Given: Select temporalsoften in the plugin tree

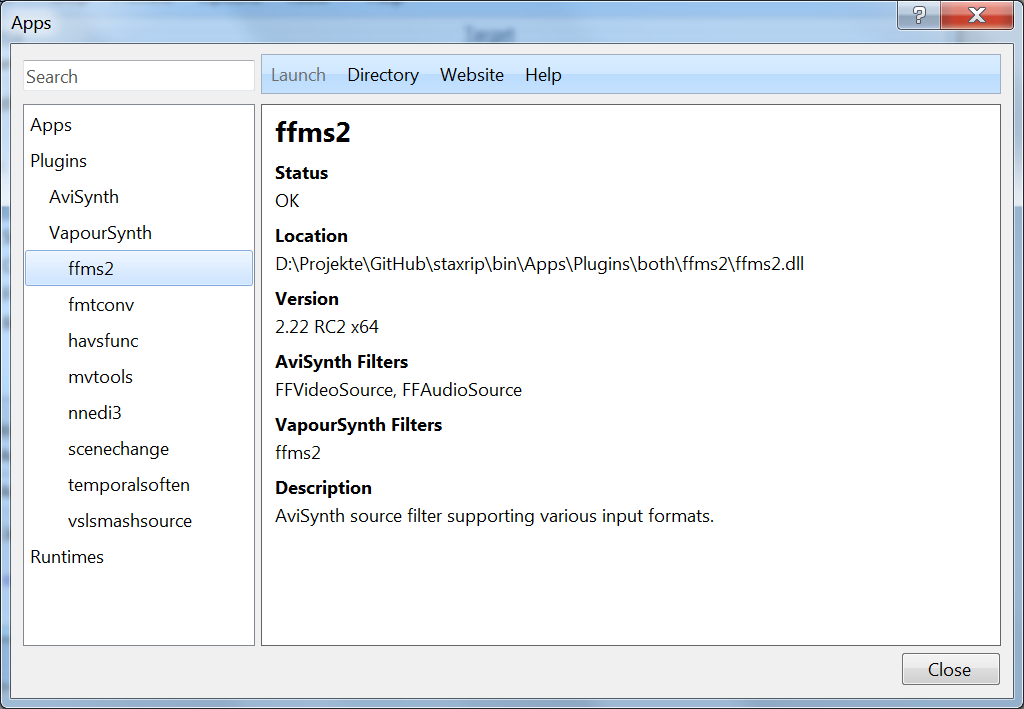Looking at the screenshot, I should point(129,484).
